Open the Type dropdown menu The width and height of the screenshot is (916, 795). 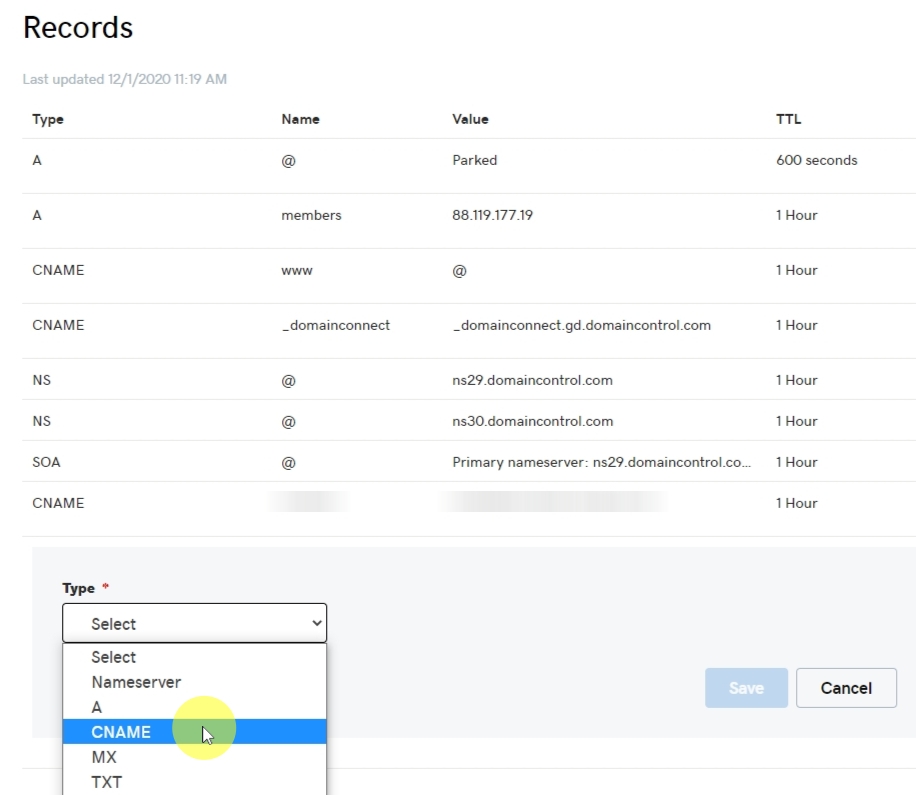click(194, 623)
